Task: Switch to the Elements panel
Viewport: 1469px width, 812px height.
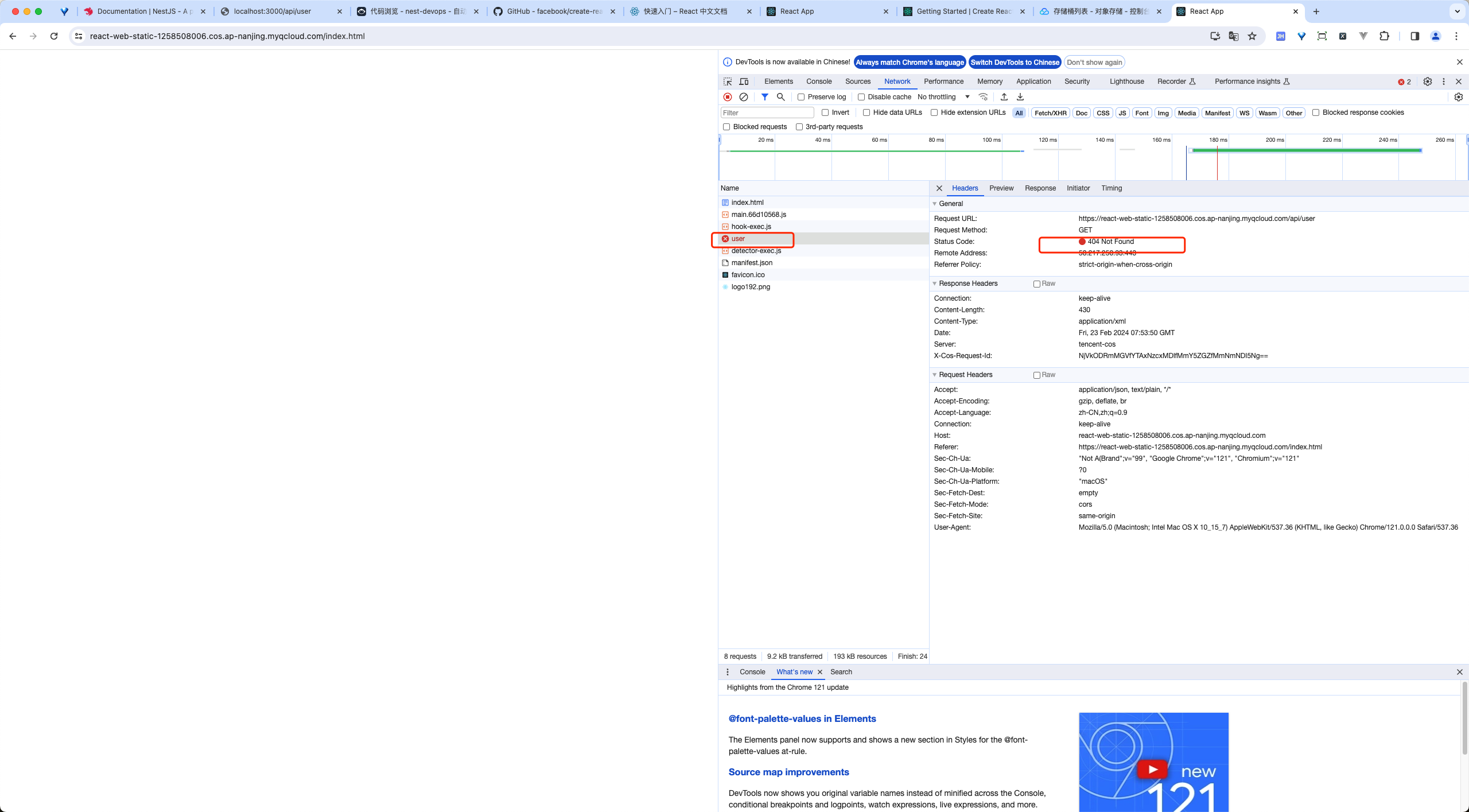Action: click(x=779, y=81)
